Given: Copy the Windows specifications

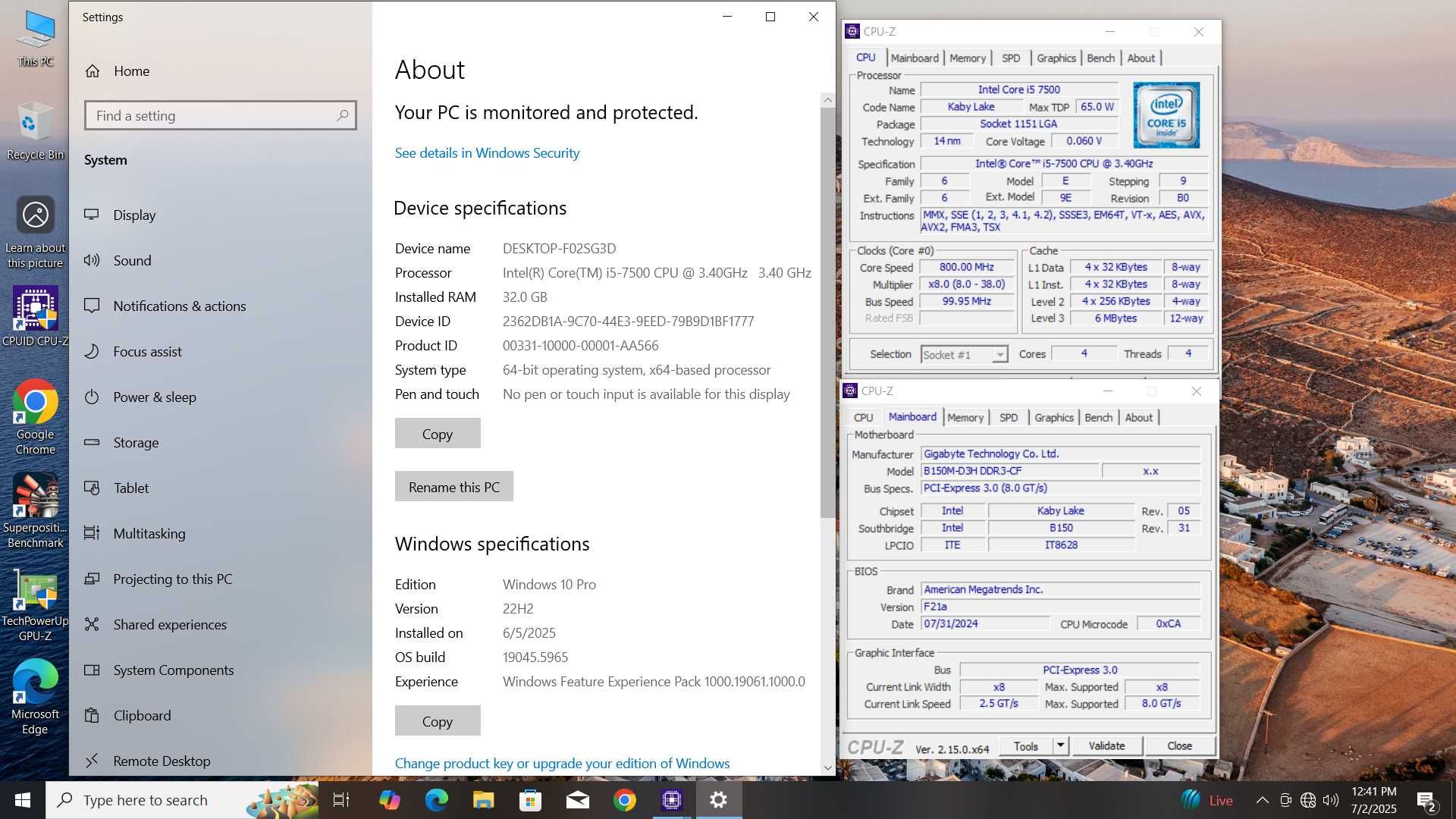Looking at the screenshot, I should 438,721.
